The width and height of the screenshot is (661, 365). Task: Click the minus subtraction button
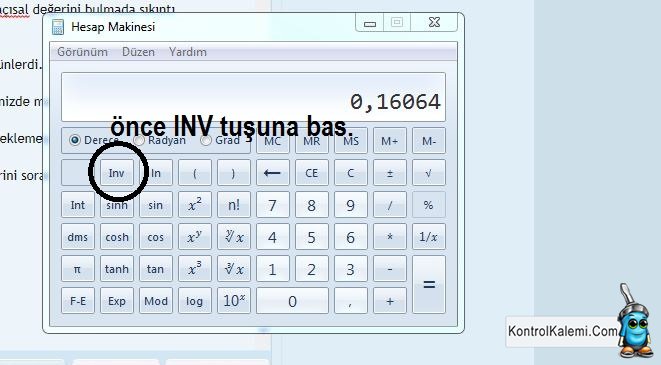[x=390, y=269]
